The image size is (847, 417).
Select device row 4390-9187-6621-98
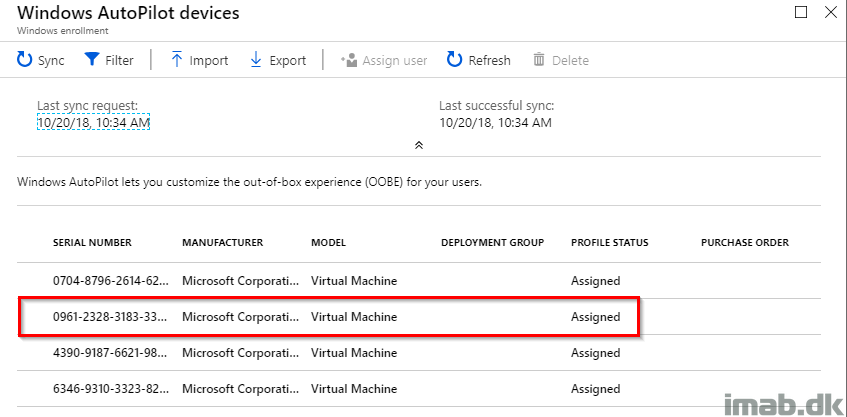(x=419, y=353)
